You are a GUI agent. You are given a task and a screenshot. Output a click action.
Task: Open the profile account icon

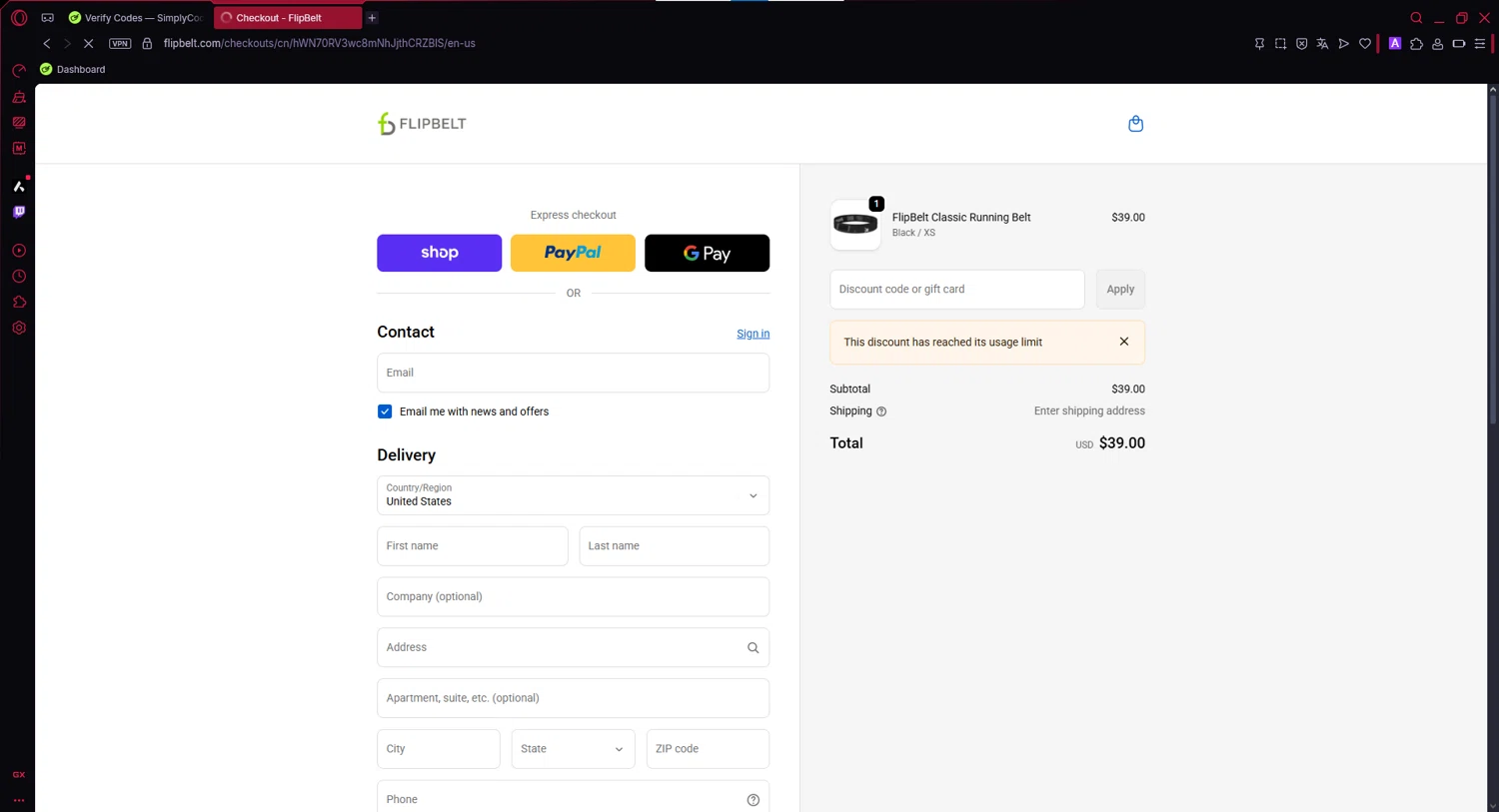point(1437,44)
